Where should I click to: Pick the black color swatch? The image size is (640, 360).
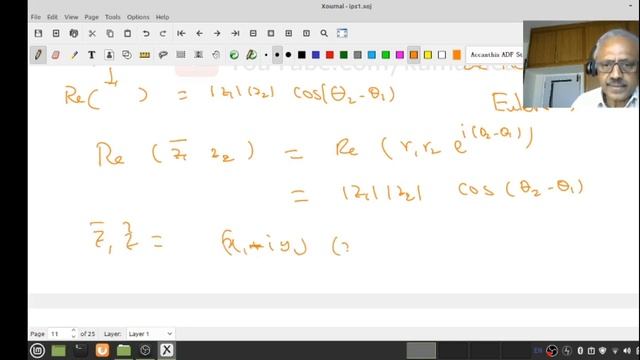coord(302,55)
